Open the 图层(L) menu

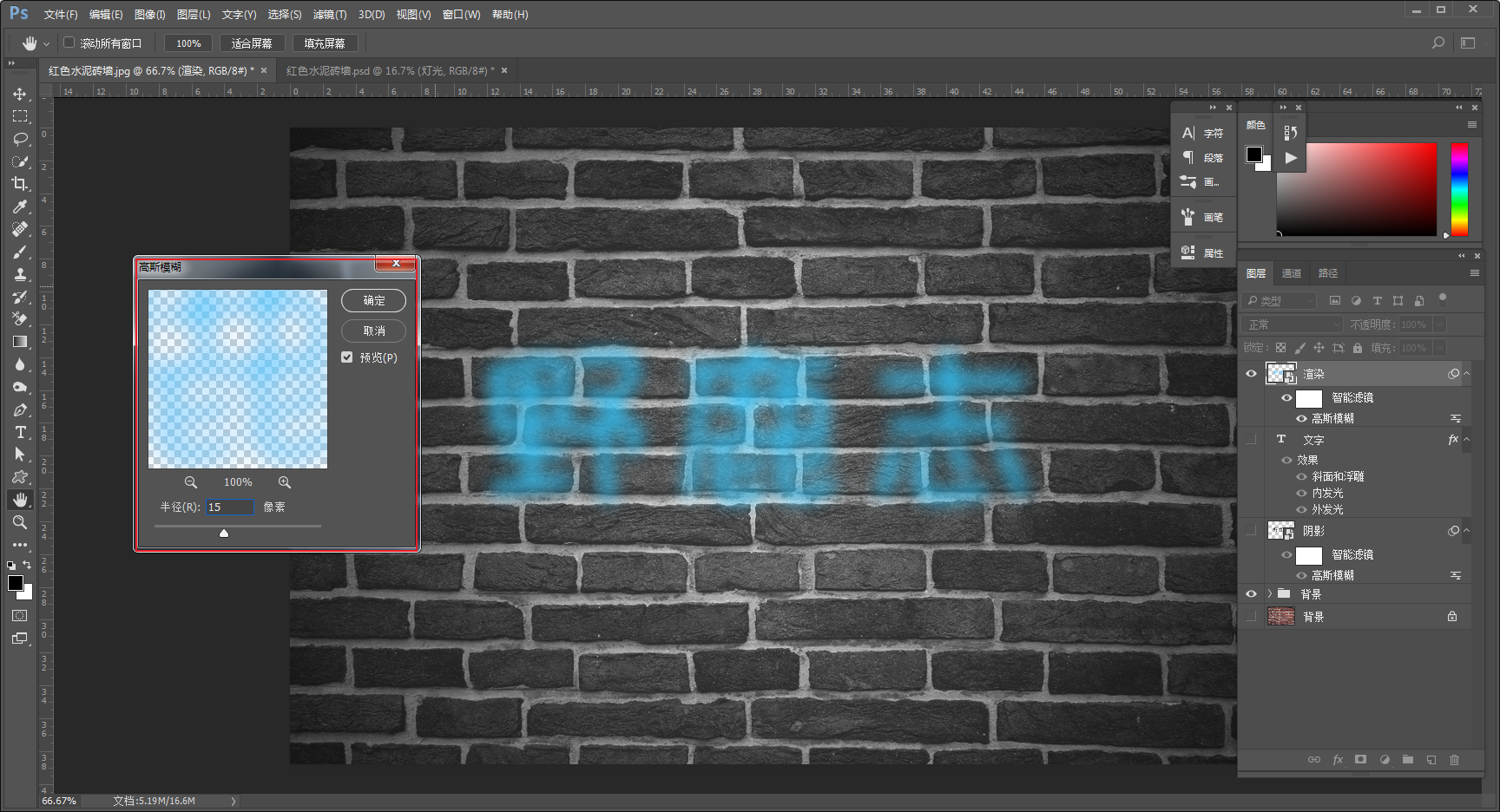[x=194, y=15]
